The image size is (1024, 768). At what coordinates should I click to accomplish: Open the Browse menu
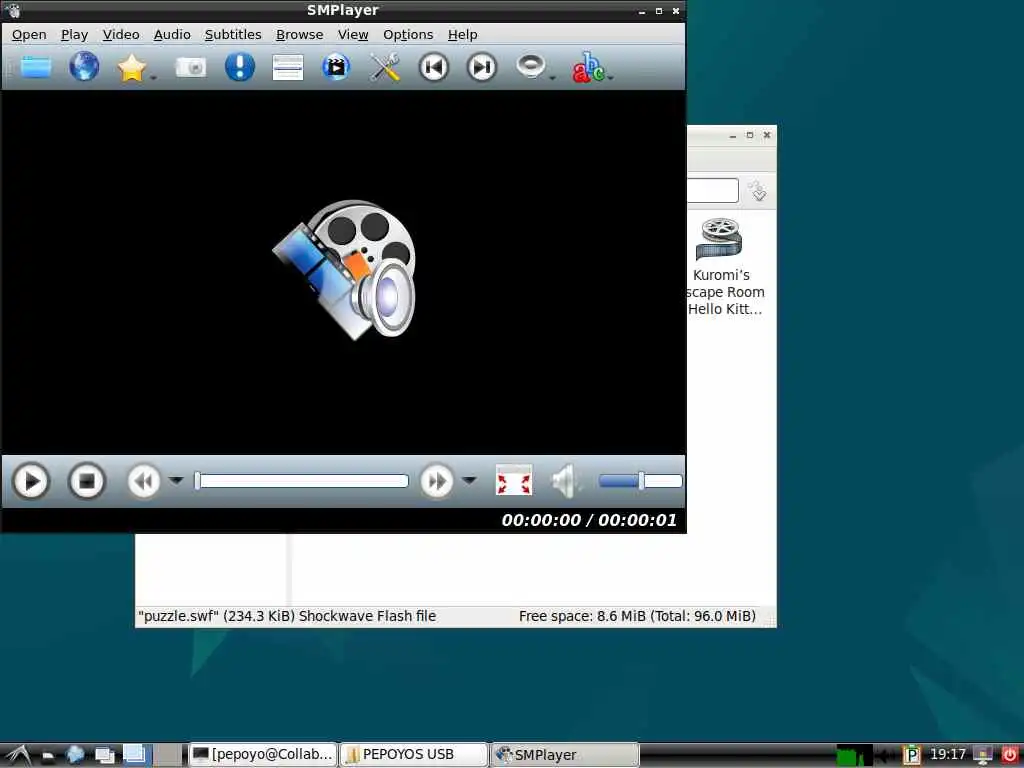pyautogui.click(x=299, y=35)
